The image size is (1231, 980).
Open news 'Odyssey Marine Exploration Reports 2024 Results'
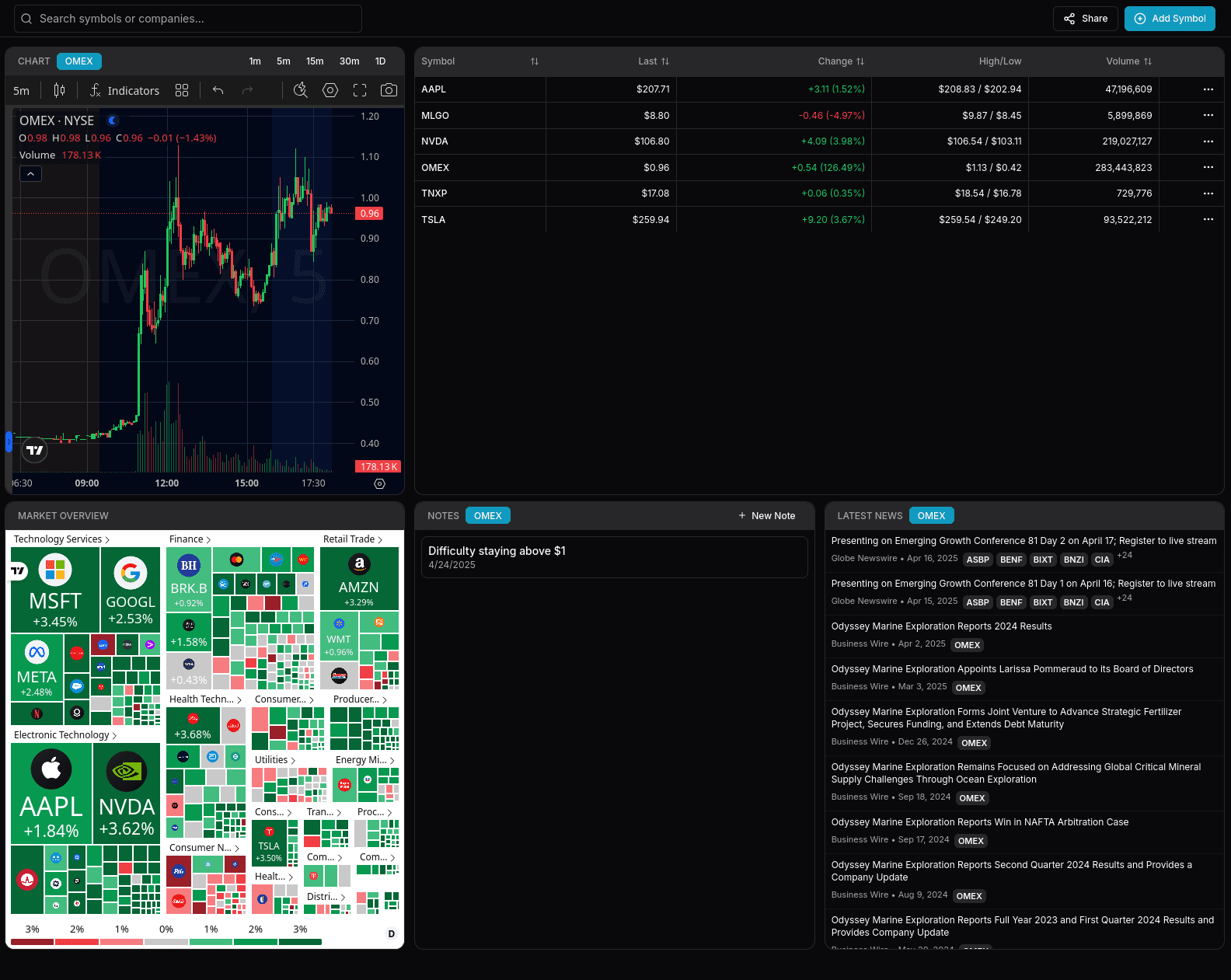tap(941, 626)
